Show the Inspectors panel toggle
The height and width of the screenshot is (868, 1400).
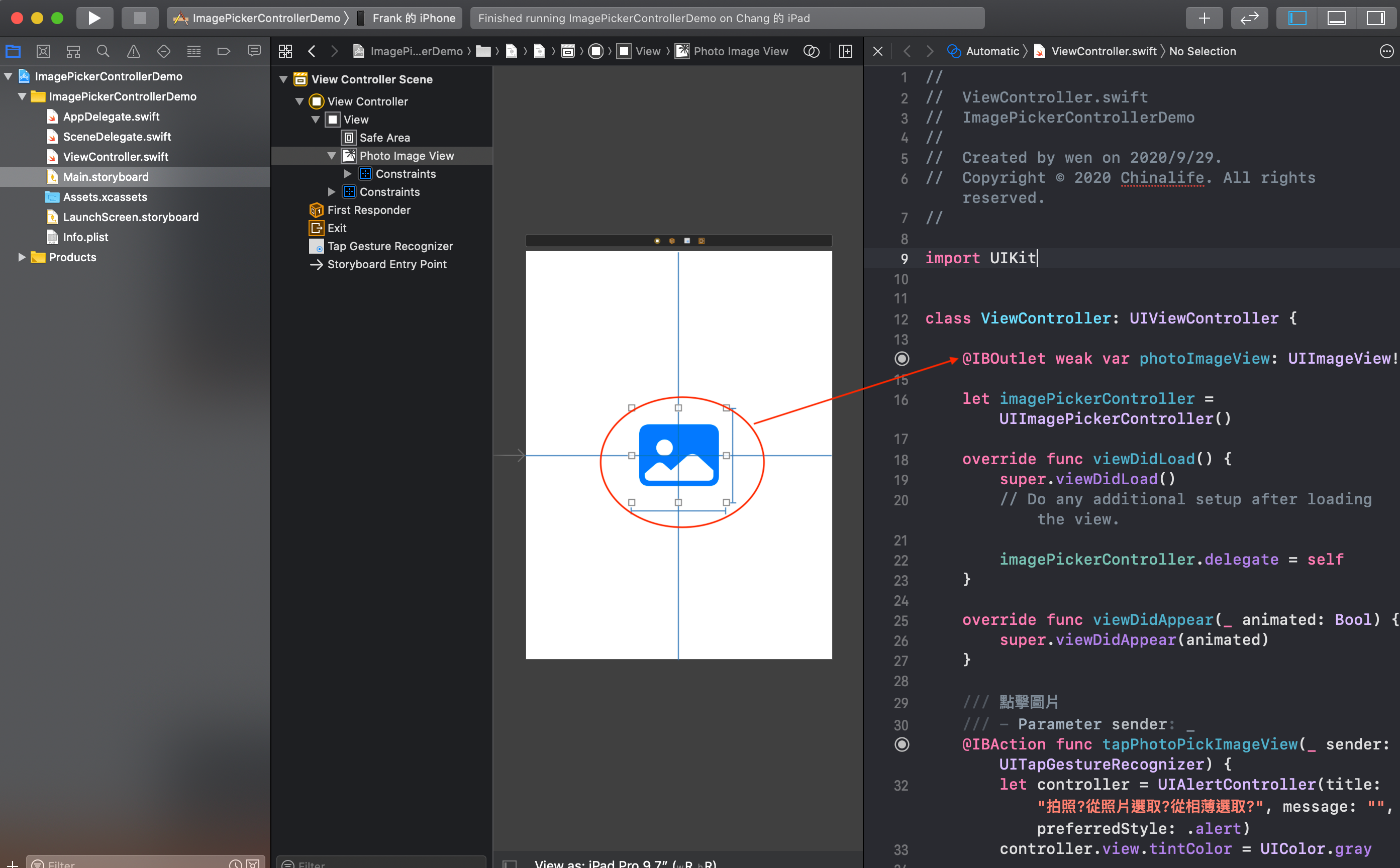tap(1375, 18)
